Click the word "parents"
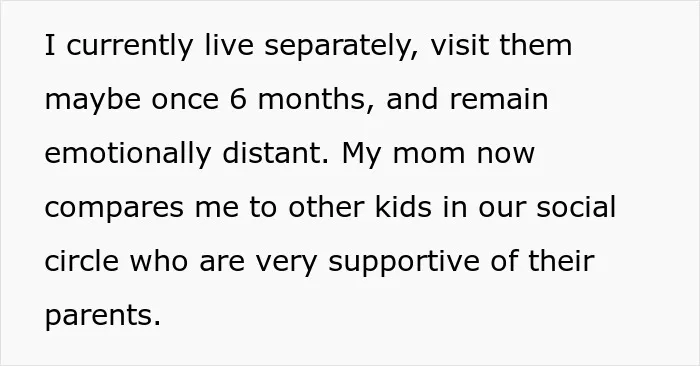Viewport: 700px width, 366px height. coord(103,316)
